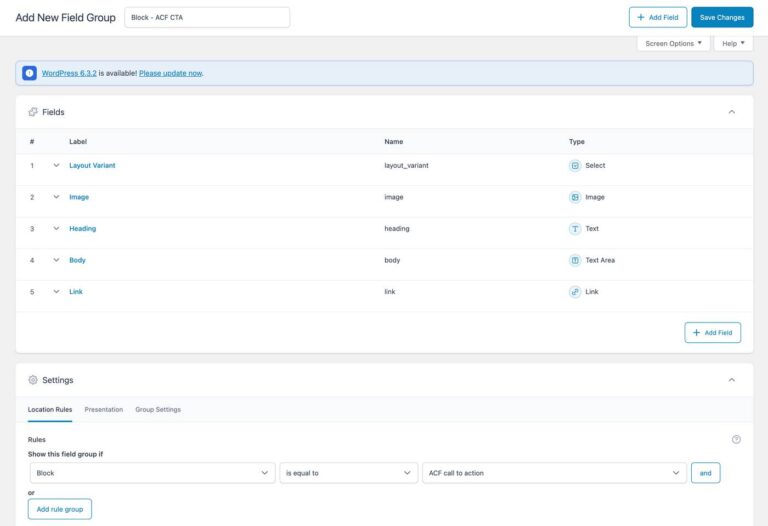Click the Select field type icon
768x526 pixels.
(x=575, y=166)
